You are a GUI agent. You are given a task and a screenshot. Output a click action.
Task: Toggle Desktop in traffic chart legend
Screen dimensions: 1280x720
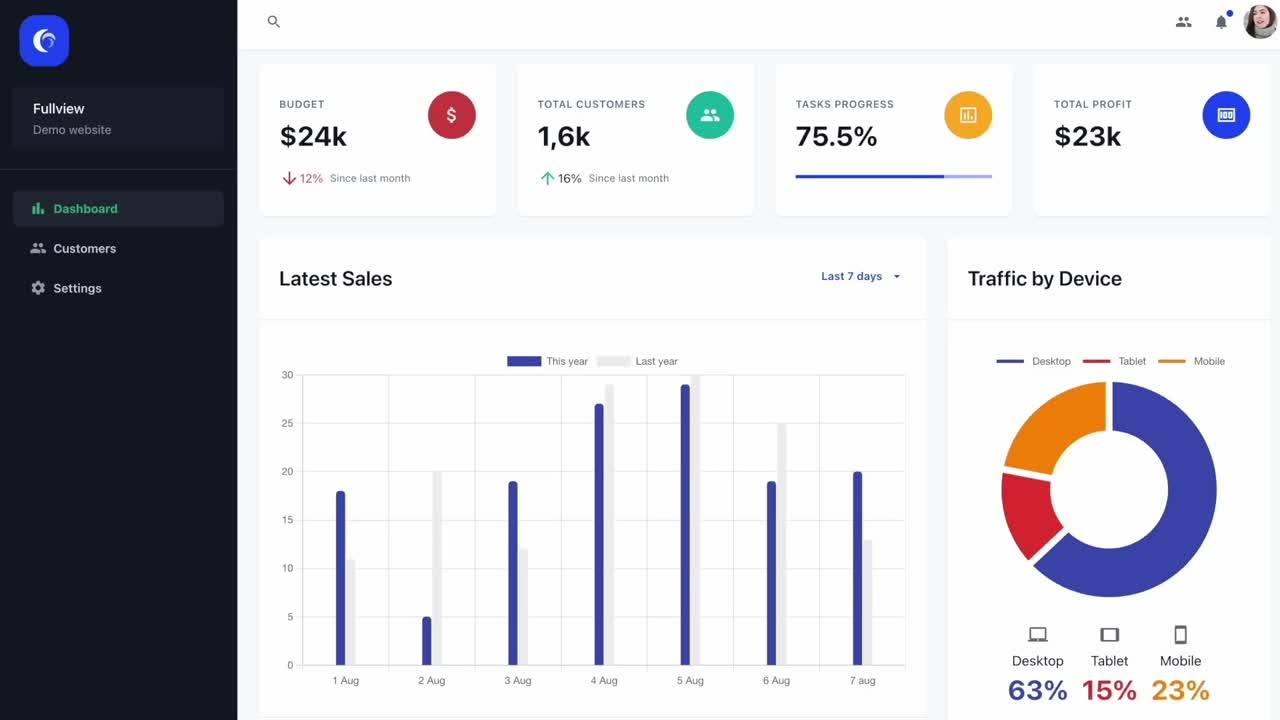[1033, 361]
